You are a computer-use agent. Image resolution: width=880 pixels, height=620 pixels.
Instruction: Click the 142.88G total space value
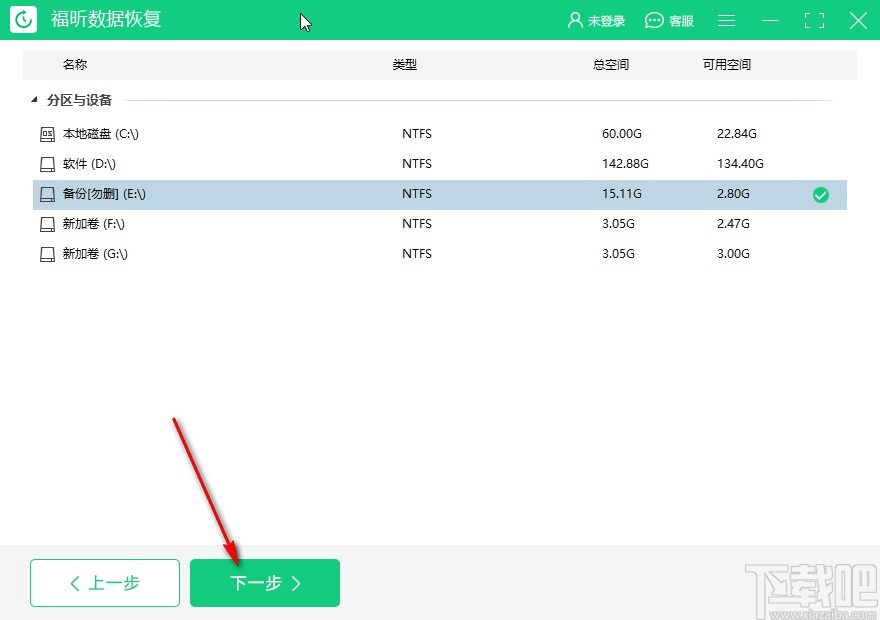click(625, 164)
